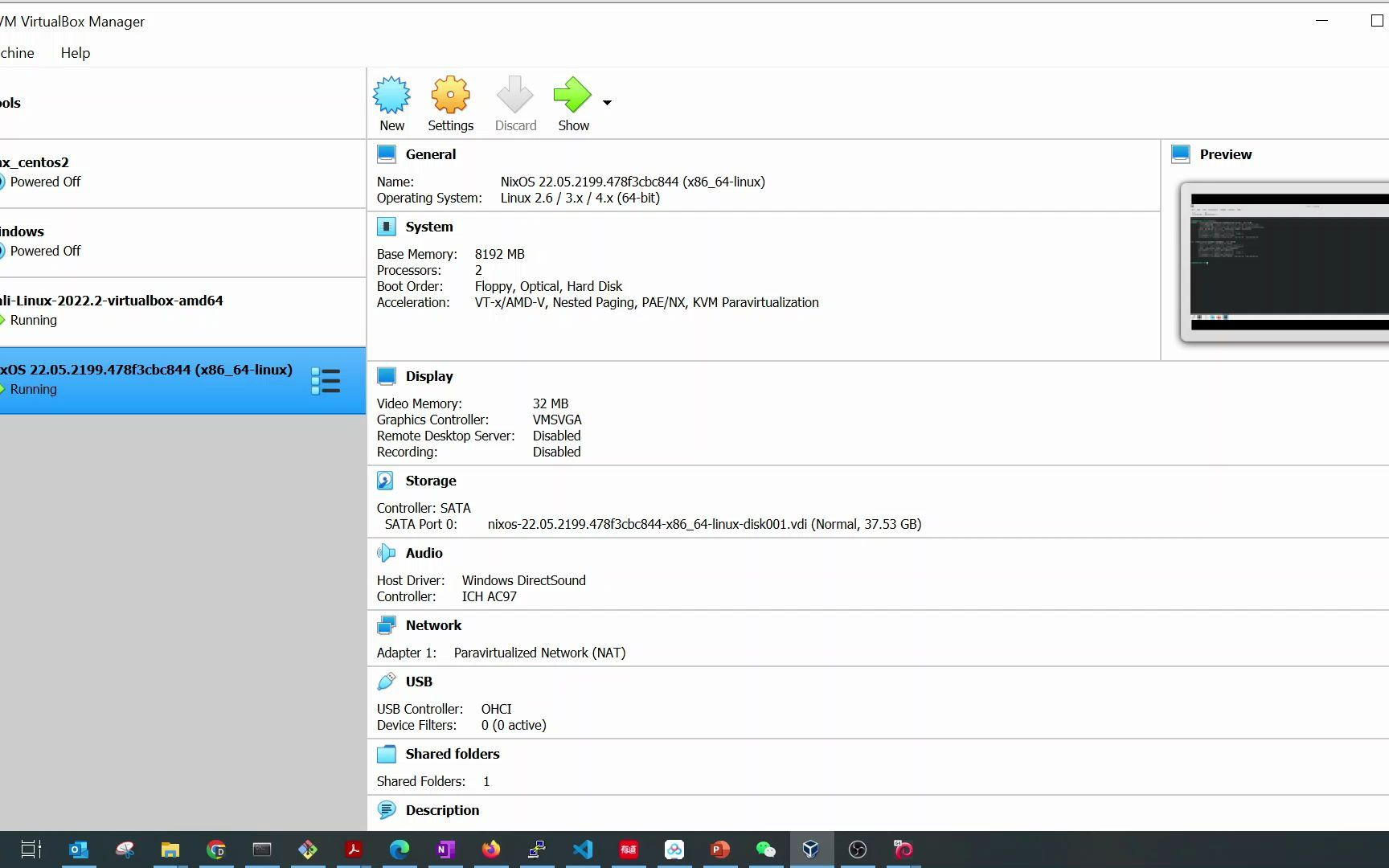Screen dimensions: 1389x868
Task: Click the Network section icon
Action: pos(387,625)
